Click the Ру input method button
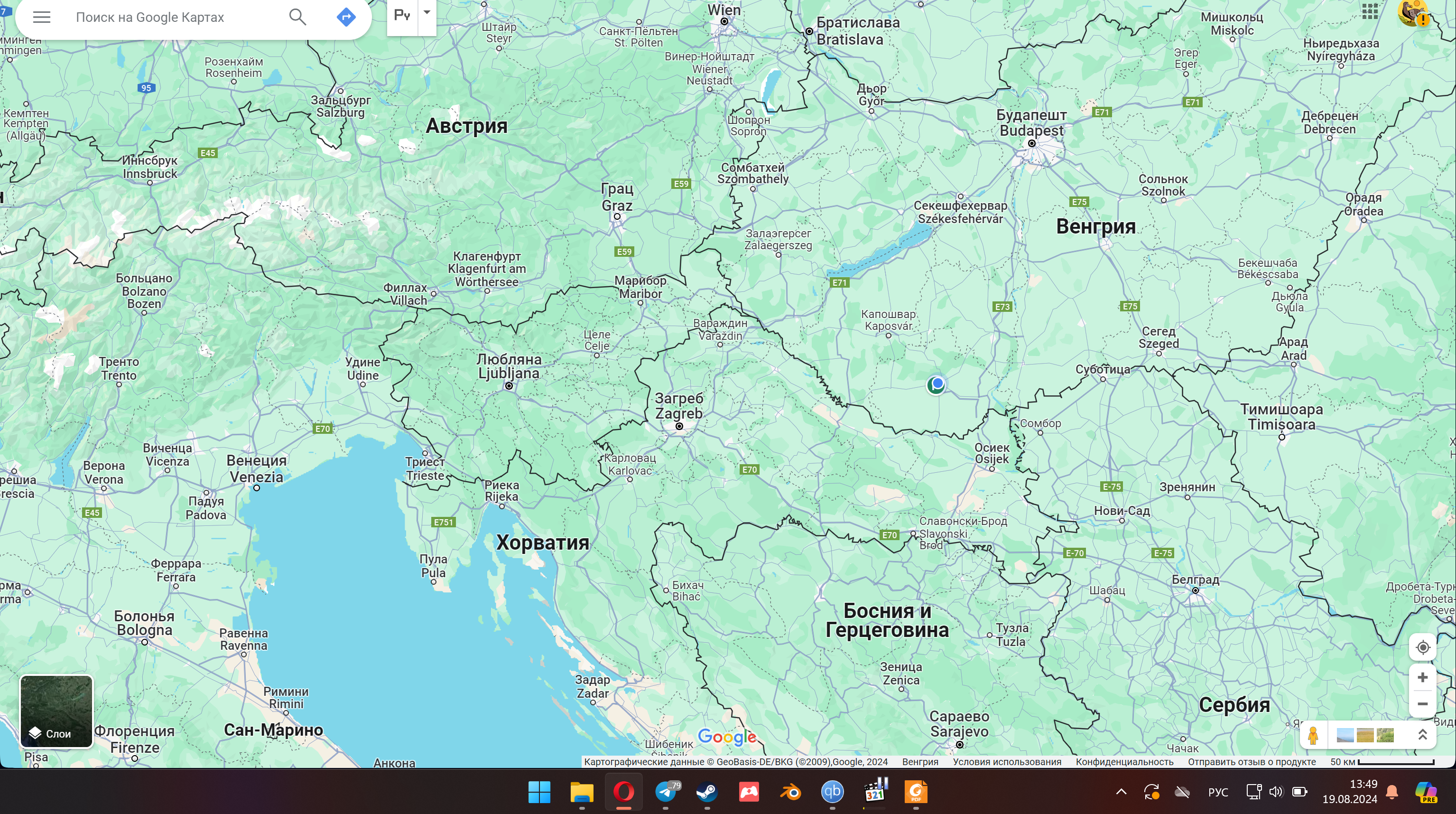The height and width of the screenshot is (814, 1456). click(402, 15)
